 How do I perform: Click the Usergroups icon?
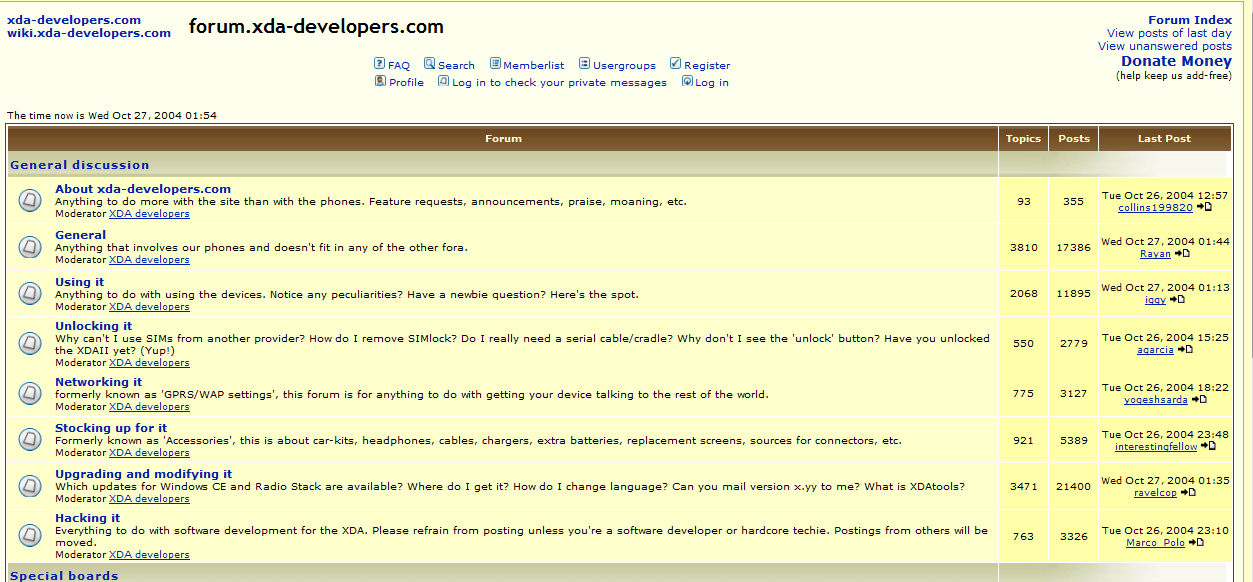click(585, 63)
